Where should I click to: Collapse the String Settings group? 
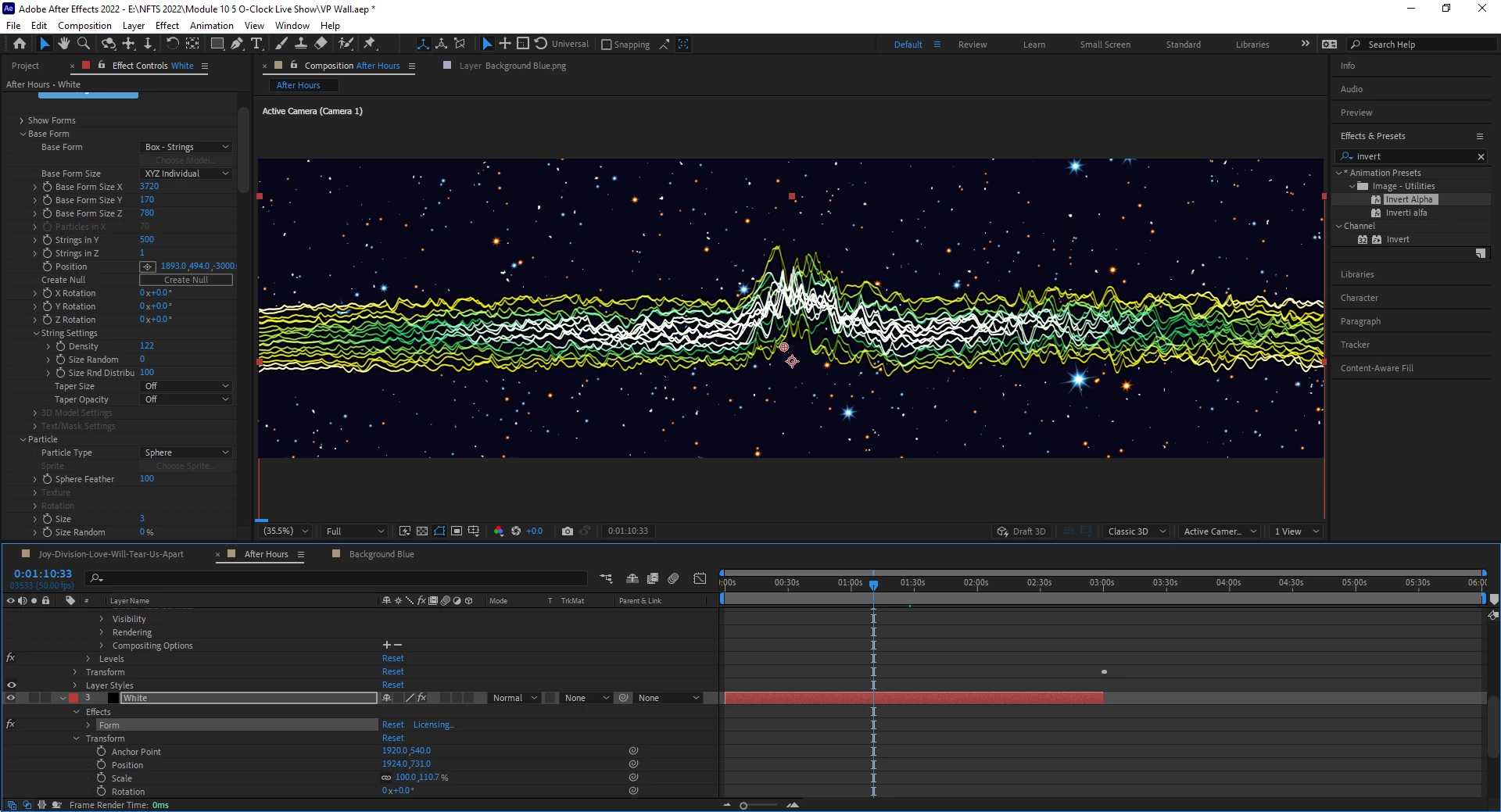tap(36, 333)
